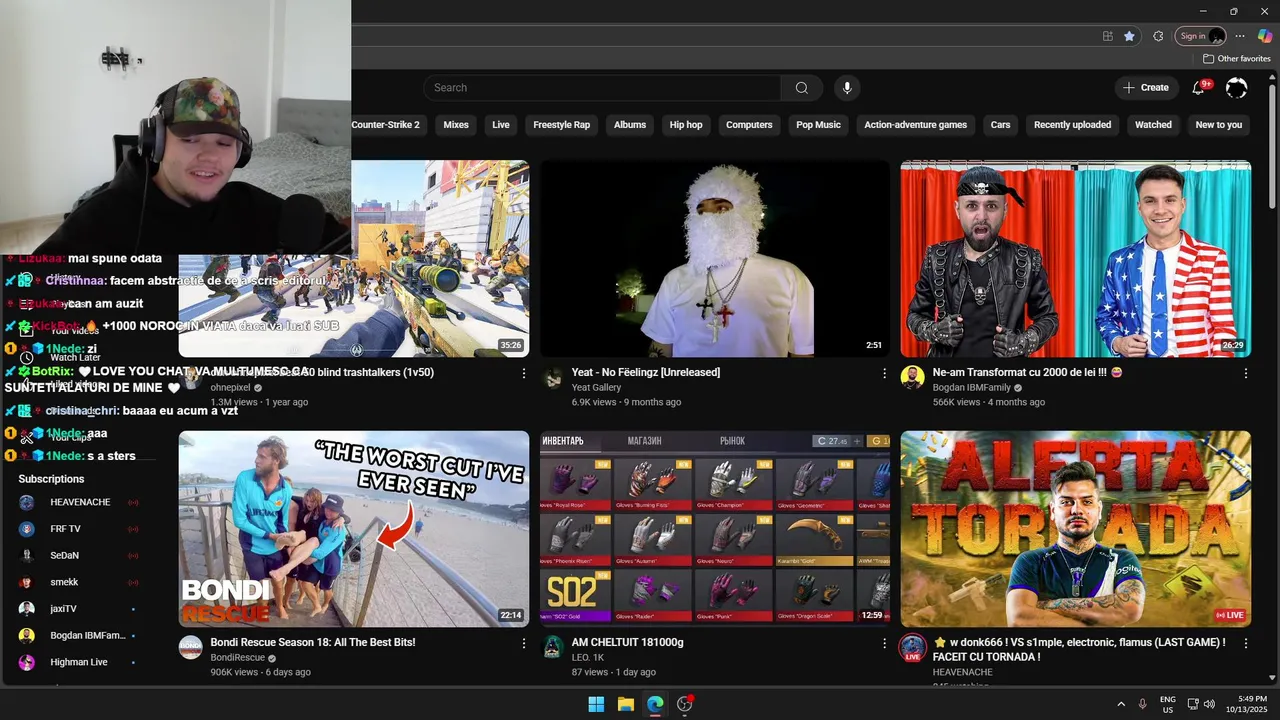Select the Action-adventure games chip
This screenshot has height=720, width=1280.
click(x=915, y=125)
